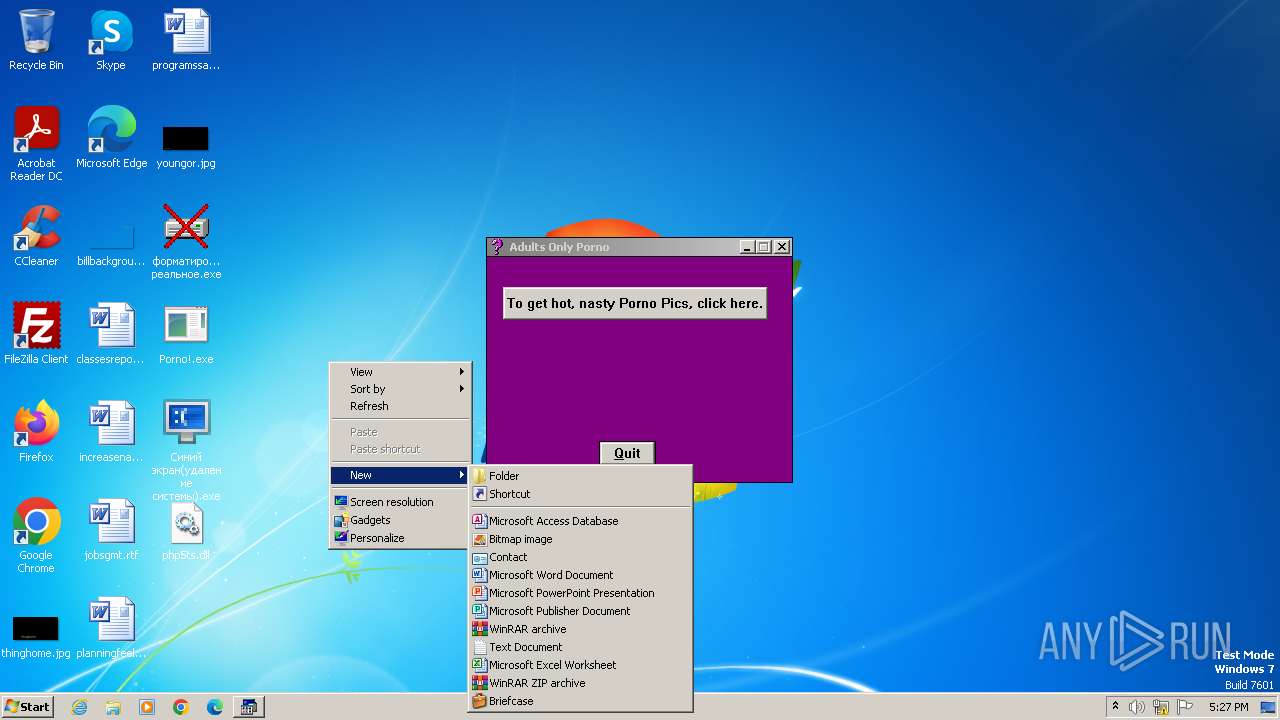1280x720 pixels.
Task: Click Edge icon in the taskbar
Action: 215,707
